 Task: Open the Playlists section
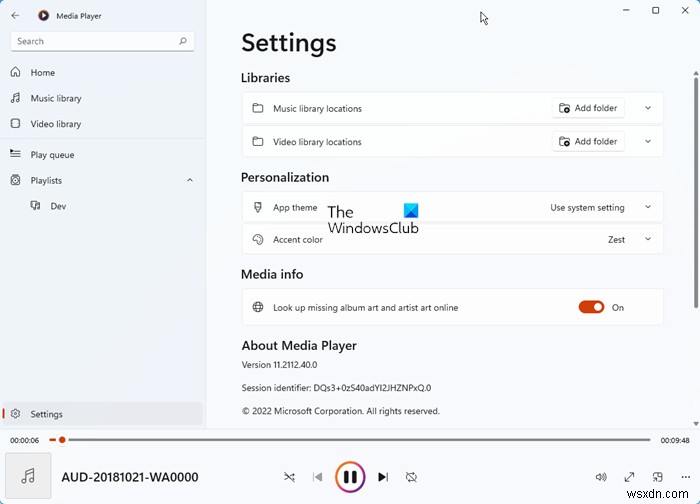(102, 180)
